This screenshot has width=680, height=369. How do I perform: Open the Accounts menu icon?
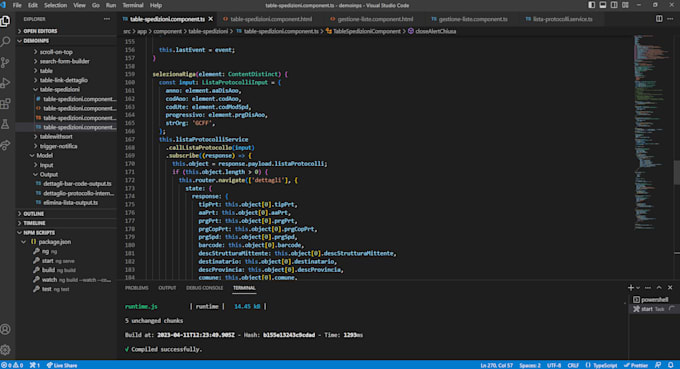6,329
